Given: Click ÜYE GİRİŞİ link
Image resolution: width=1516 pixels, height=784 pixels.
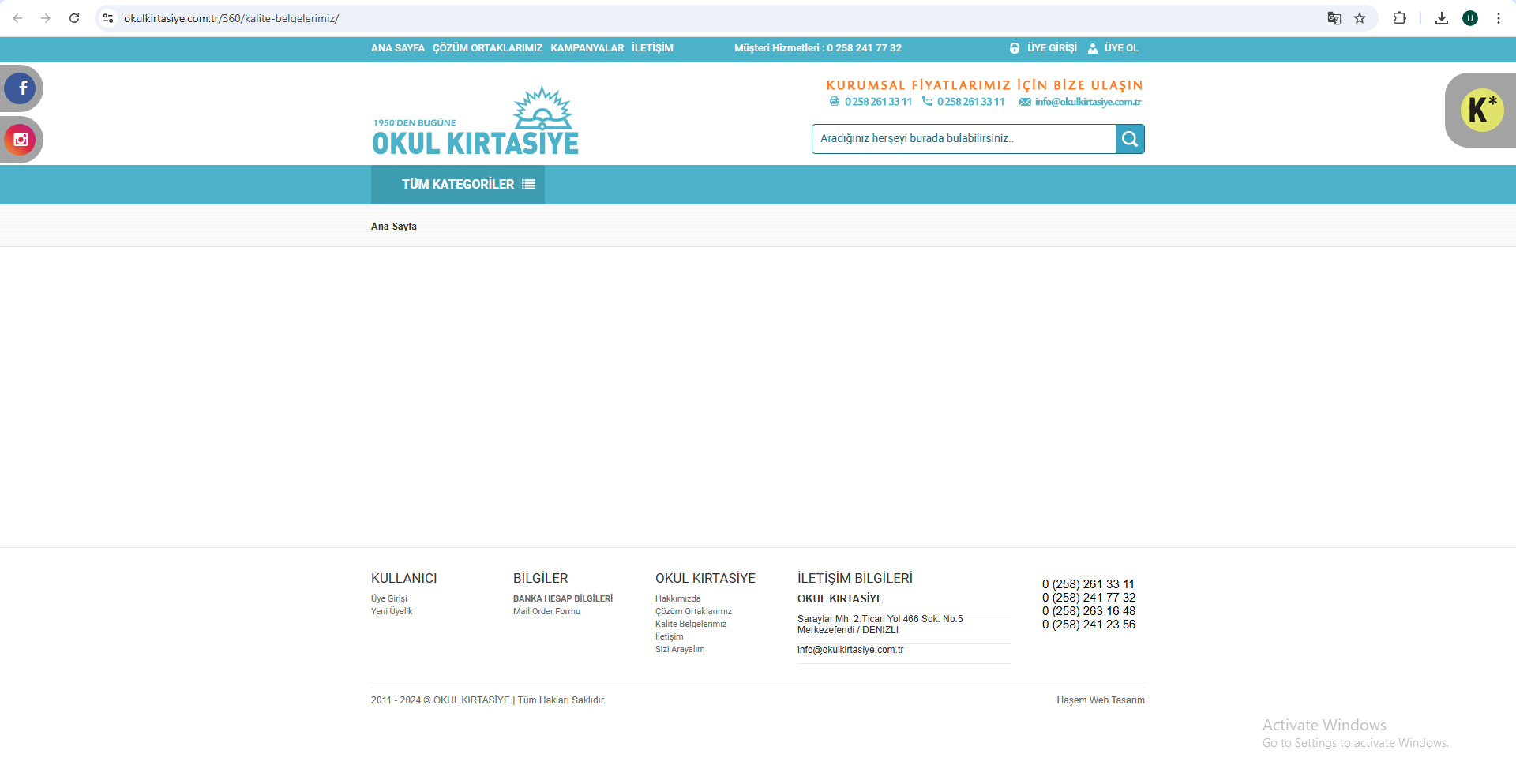Looking at the screenshot, I should point(1052,48).
